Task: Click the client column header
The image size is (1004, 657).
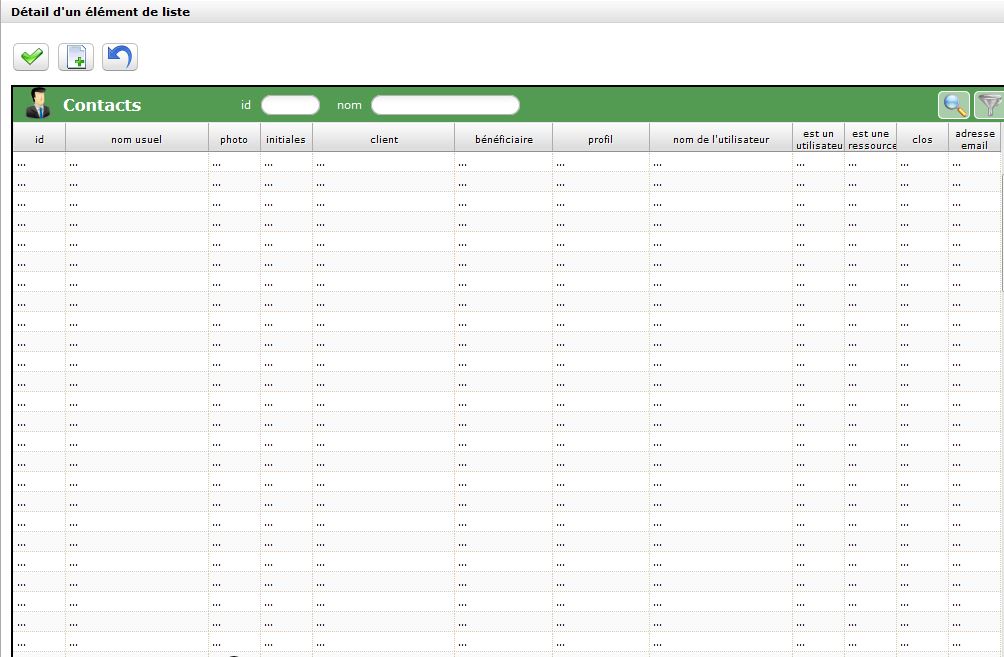Action: pos(384,139)
